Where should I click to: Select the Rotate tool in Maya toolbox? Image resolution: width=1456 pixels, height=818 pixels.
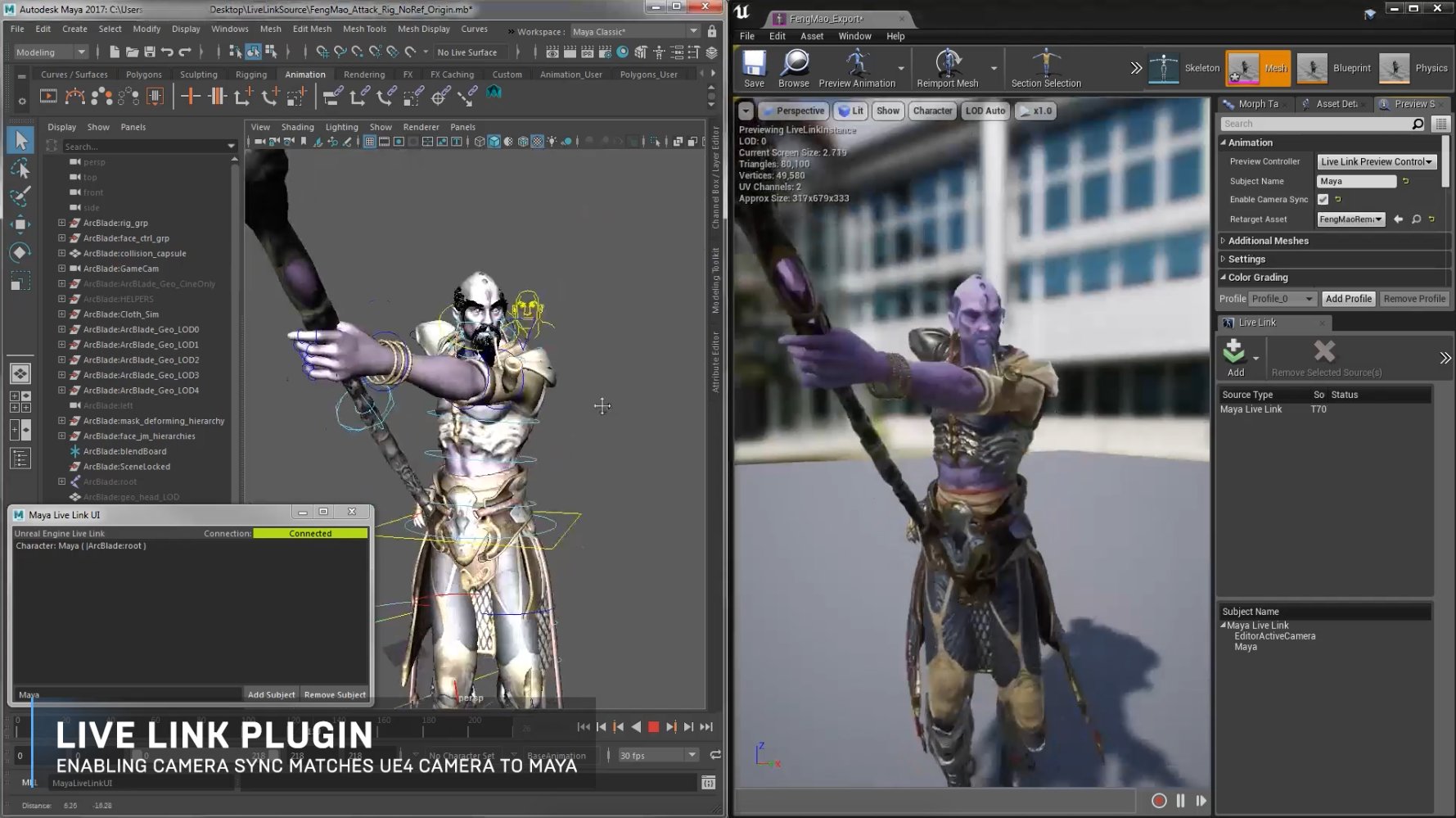coord(20,252)
